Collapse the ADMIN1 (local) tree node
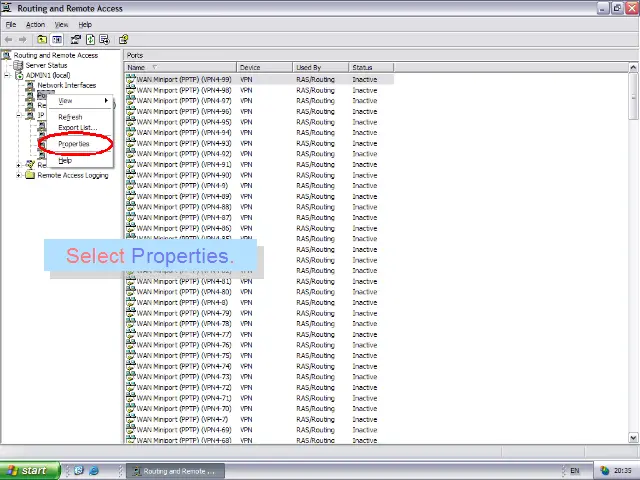This screenshot has height=480, width=640. tap(7, 76)
